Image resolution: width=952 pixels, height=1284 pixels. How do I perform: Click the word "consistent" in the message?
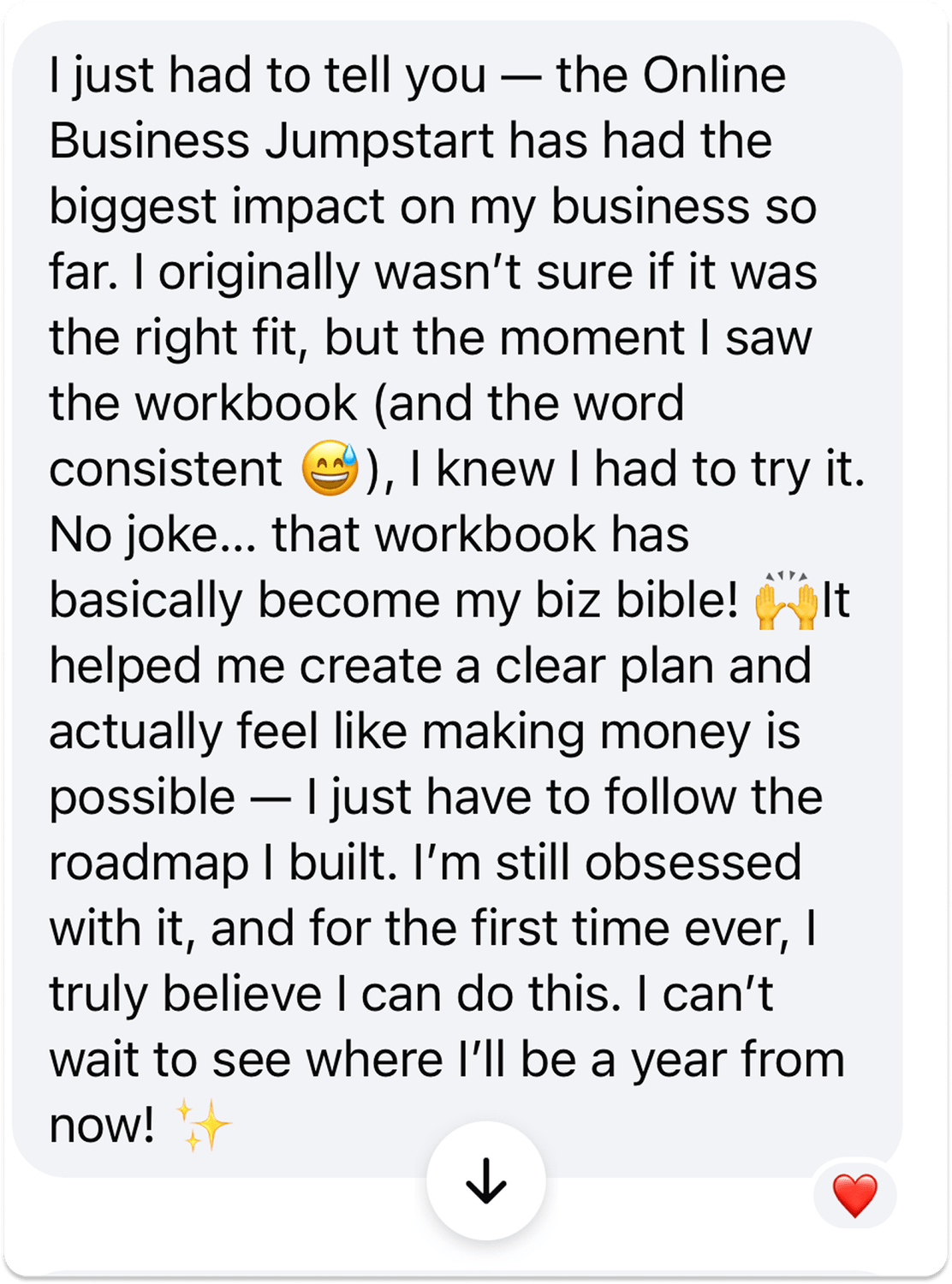click(165, 470)
